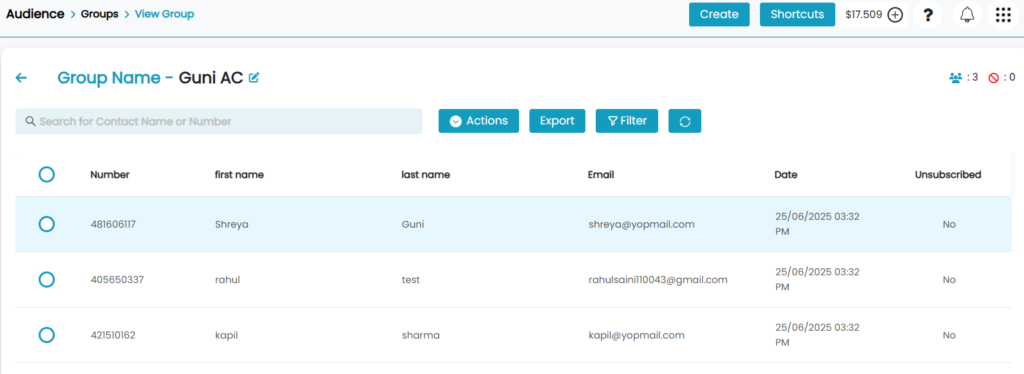Click first name rahul
The height and width of the screenshot is (374, 1024).
(228, 279)
